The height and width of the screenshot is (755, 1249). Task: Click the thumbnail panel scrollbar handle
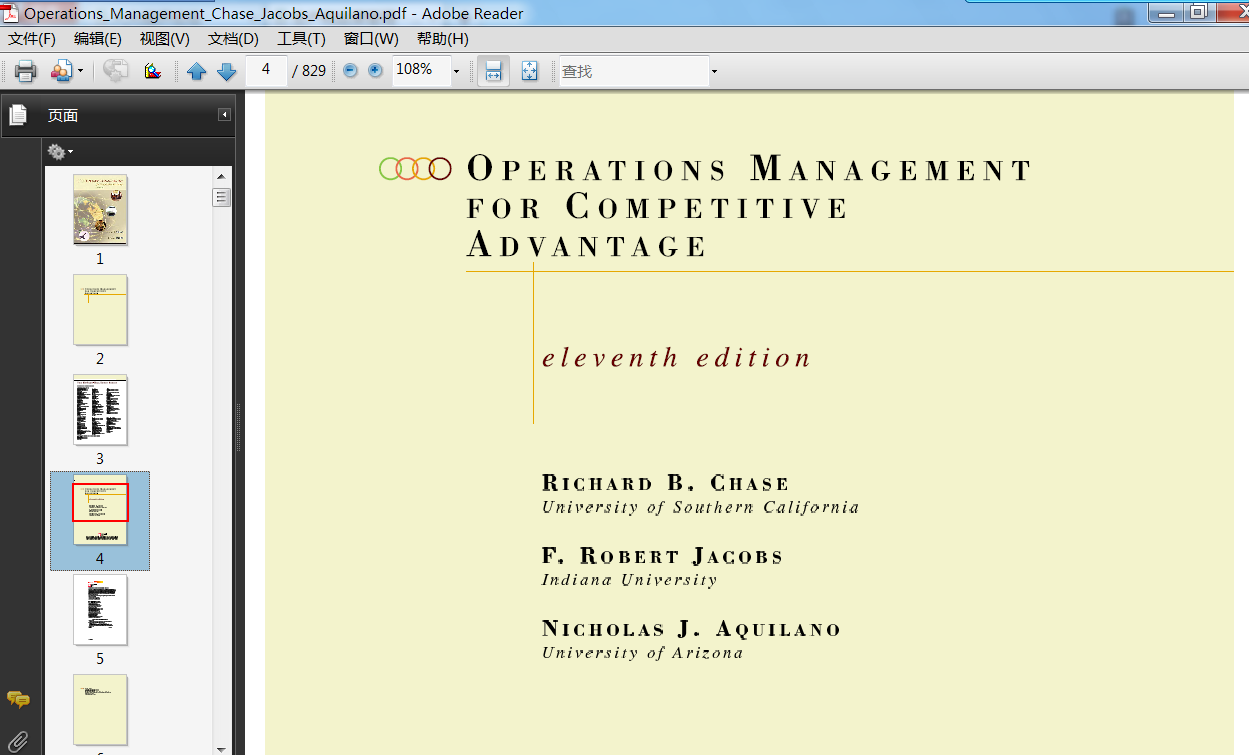coord(221,197)
